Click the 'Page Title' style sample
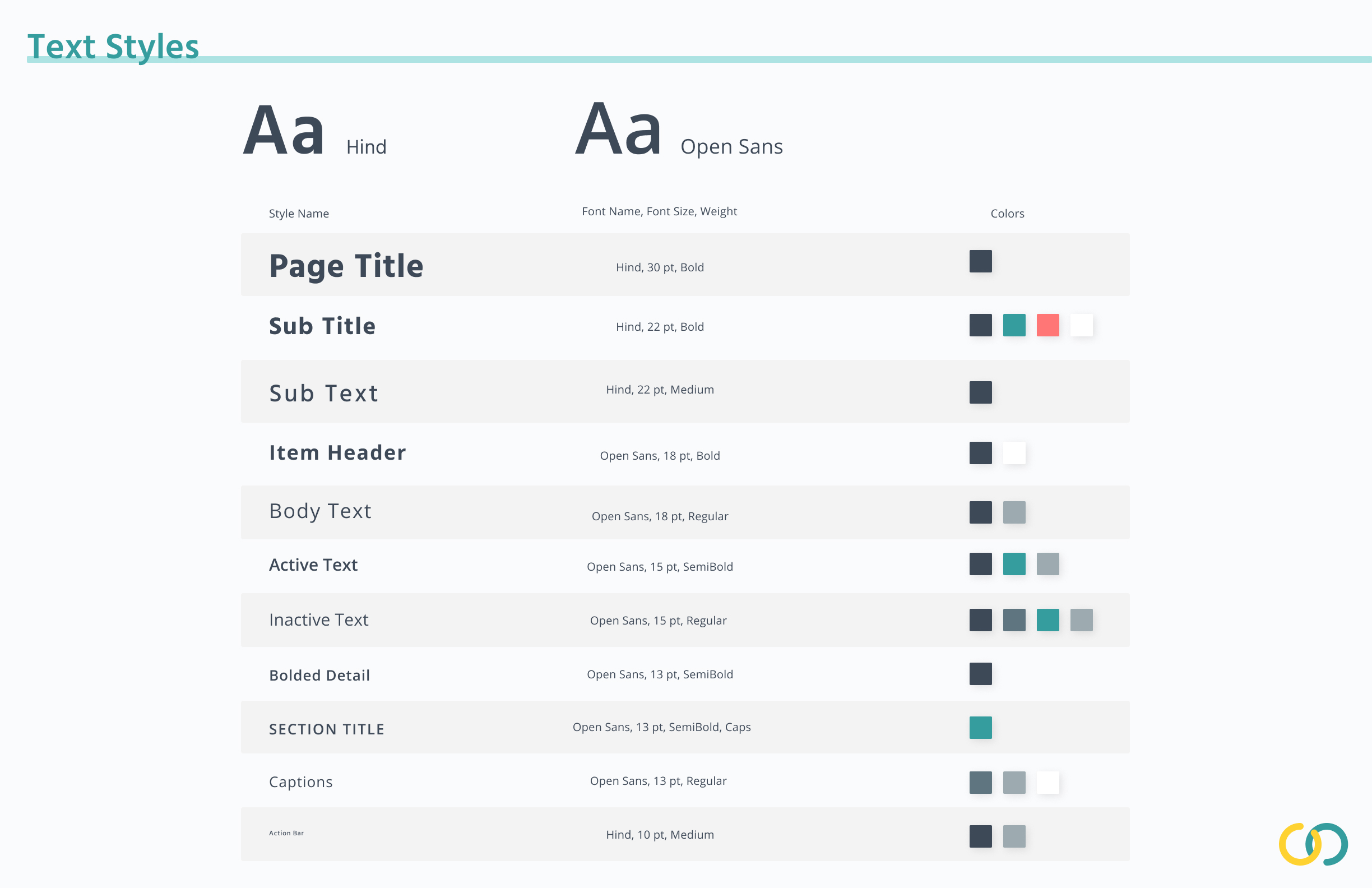Viewport: 1372px width, 888px height. pyautogui.click(x=346, y=267)
